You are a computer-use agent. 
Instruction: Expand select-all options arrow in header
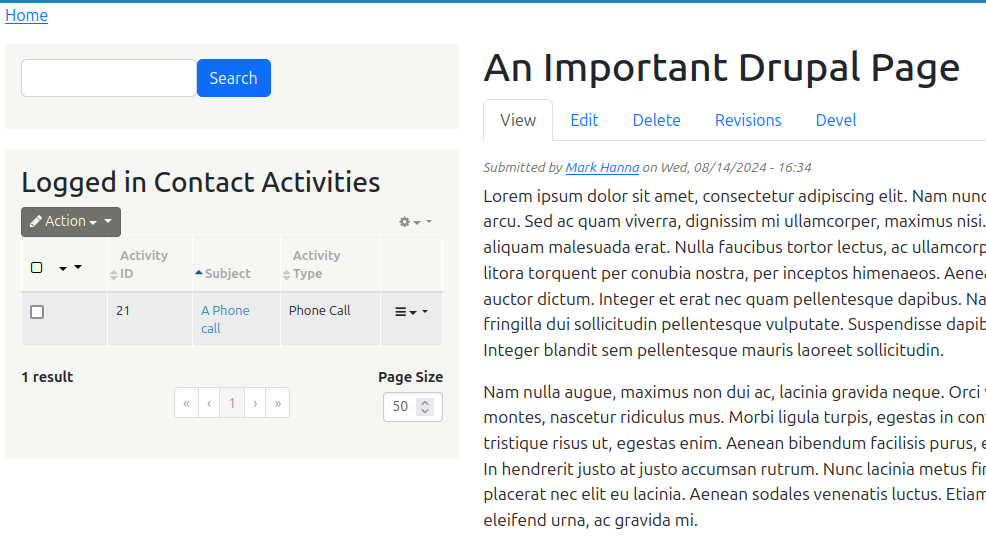(x=70, y=267)
